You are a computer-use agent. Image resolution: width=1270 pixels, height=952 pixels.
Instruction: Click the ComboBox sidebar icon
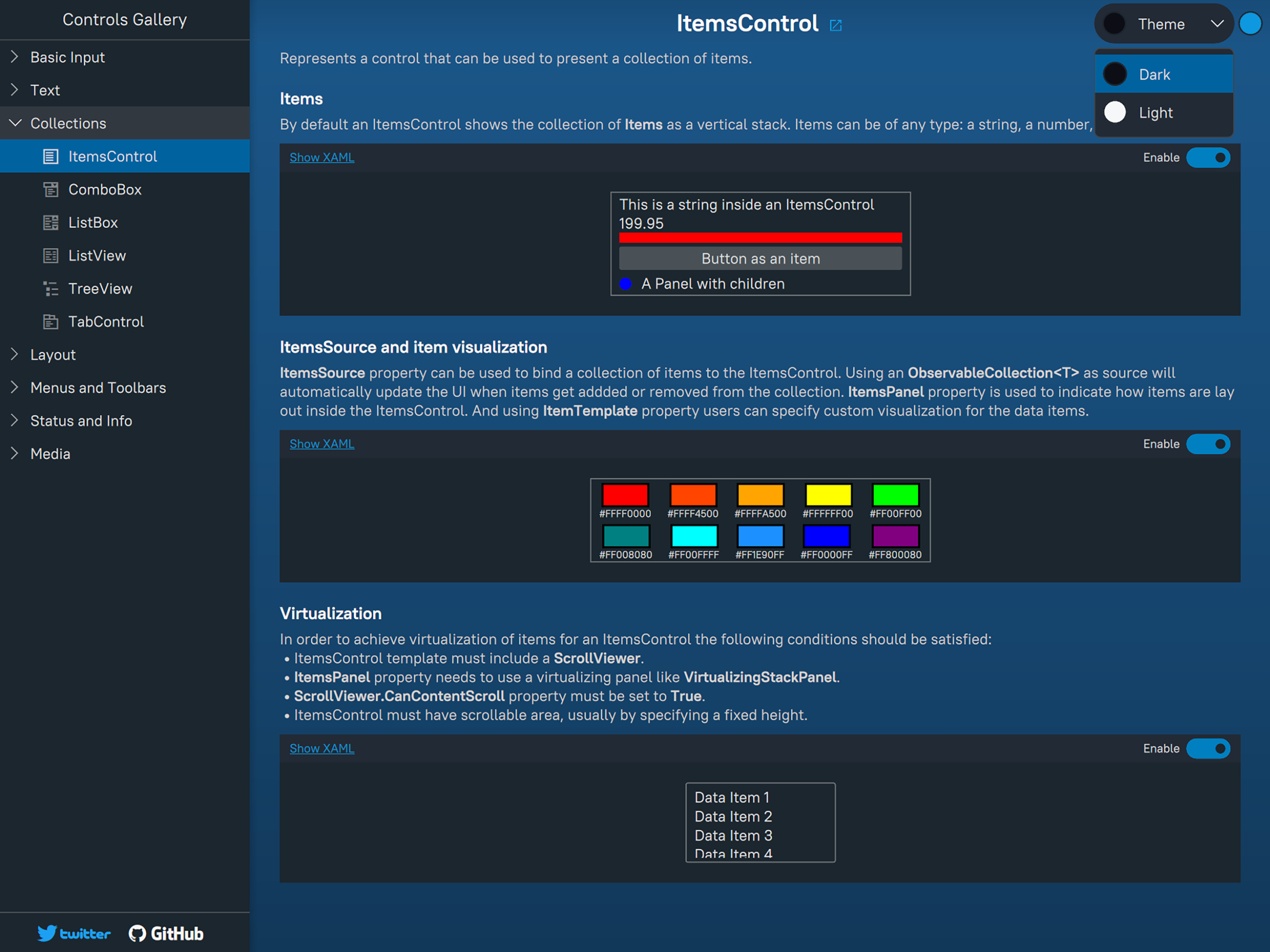(51, 190)
